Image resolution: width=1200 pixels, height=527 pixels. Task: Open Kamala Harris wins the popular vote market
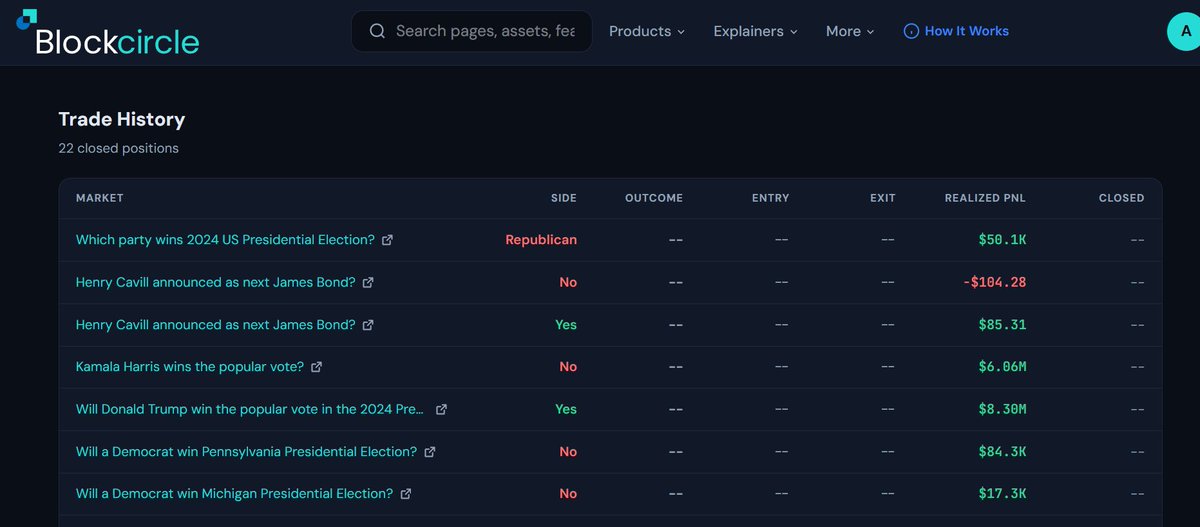(190, 367)
